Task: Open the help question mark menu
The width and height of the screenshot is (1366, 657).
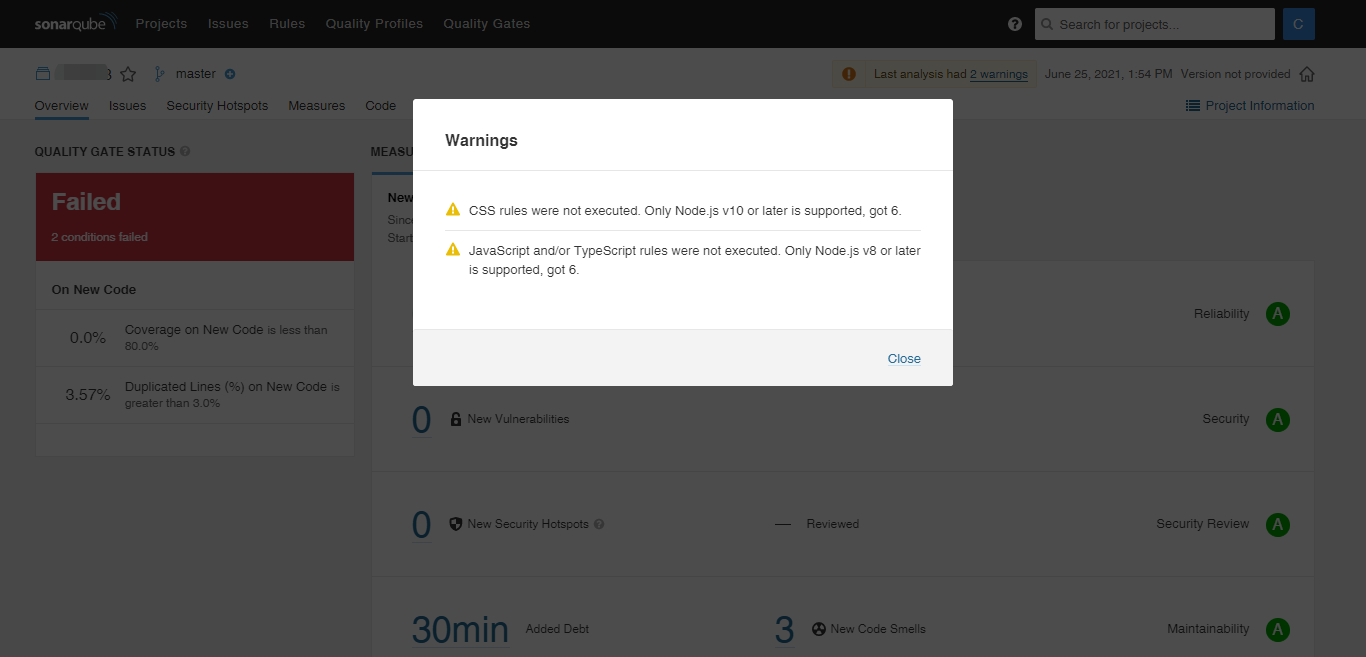Action: [x=1014, y=23]
